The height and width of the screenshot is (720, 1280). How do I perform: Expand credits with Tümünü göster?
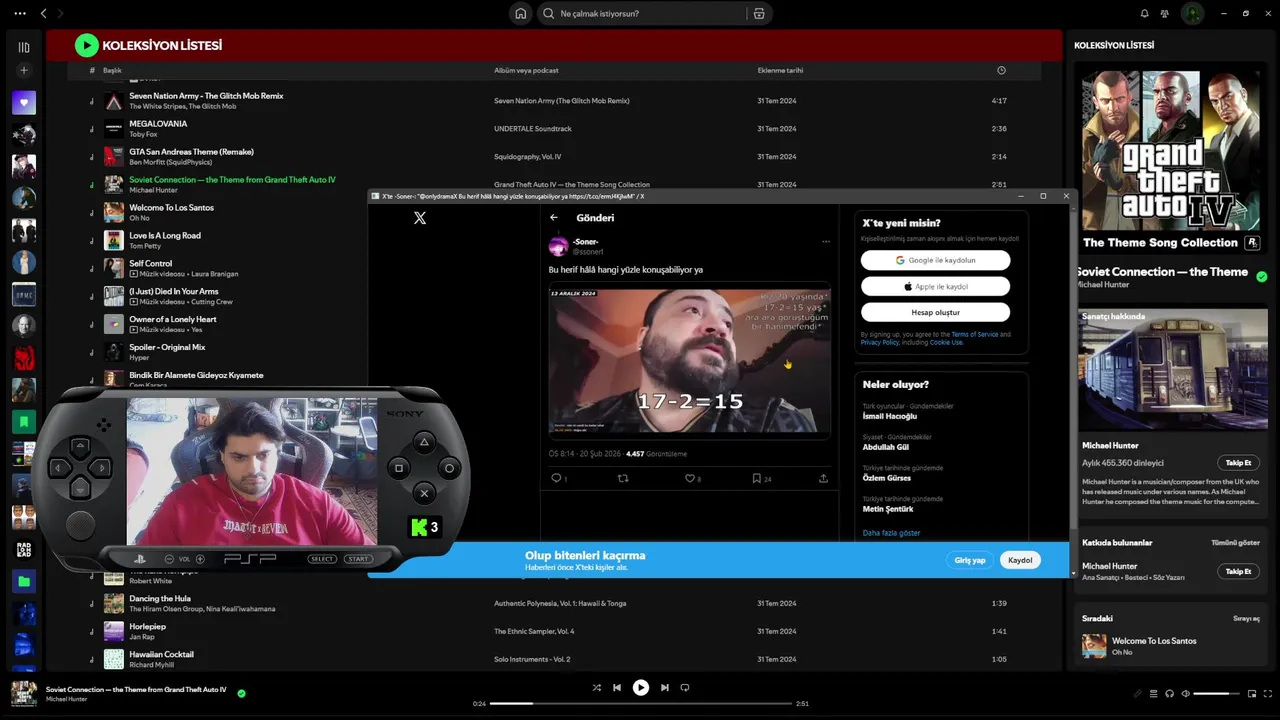pyautogui.click(x=1235, y=543)
